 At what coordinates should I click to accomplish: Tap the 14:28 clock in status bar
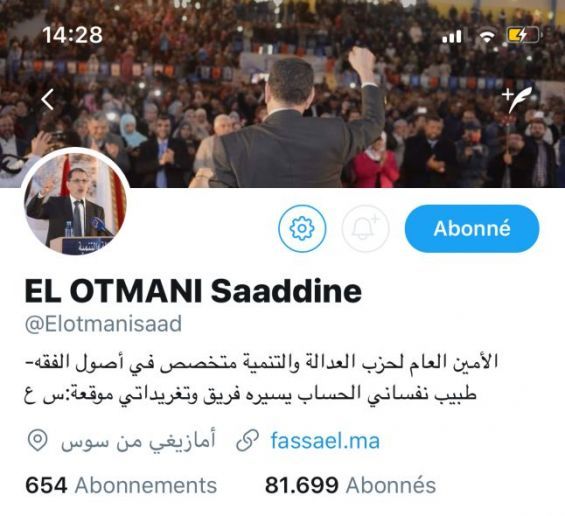click(73, 35)
